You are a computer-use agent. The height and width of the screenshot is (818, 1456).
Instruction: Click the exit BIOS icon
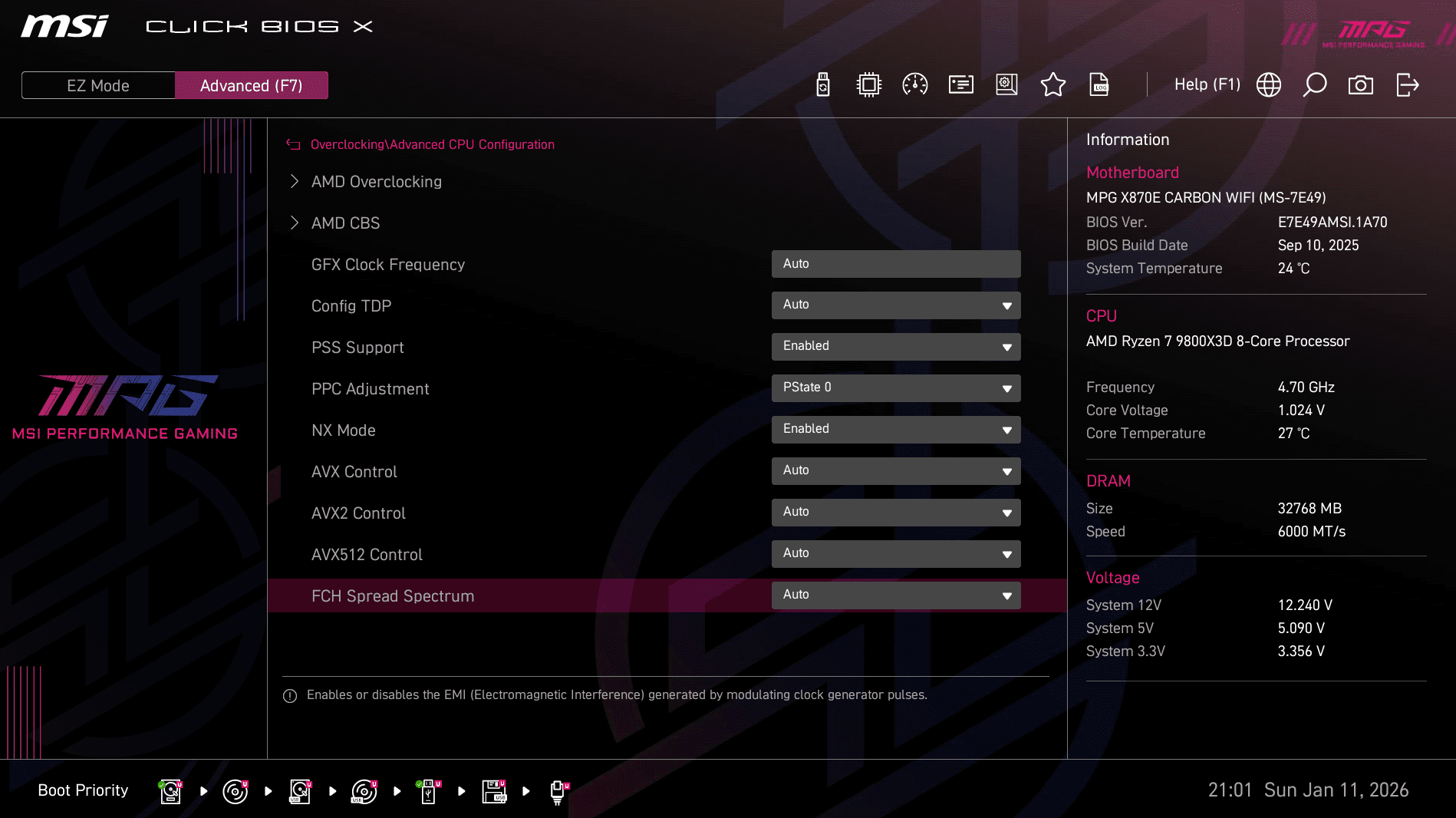(x=1408, y=84)
